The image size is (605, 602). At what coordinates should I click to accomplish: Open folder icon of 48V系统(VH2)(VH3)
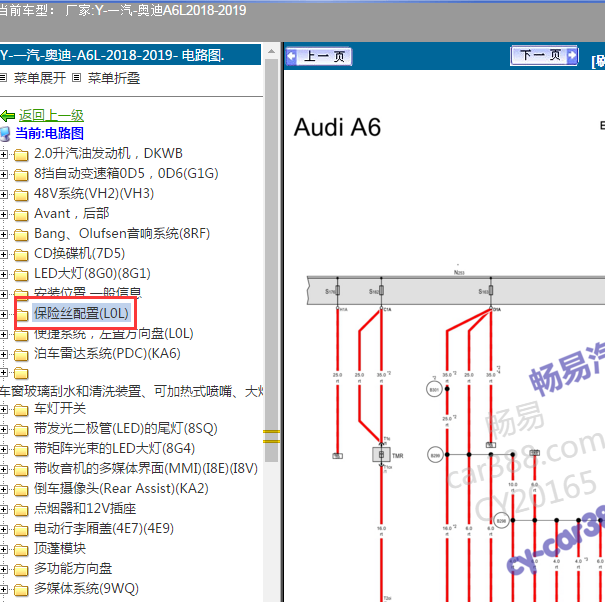coord(21,195)
